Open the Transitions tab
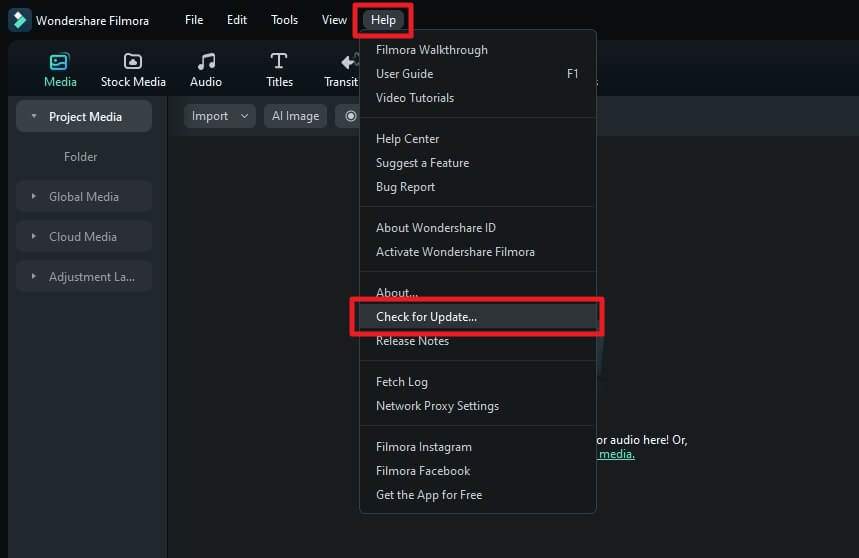 [341, 70]
